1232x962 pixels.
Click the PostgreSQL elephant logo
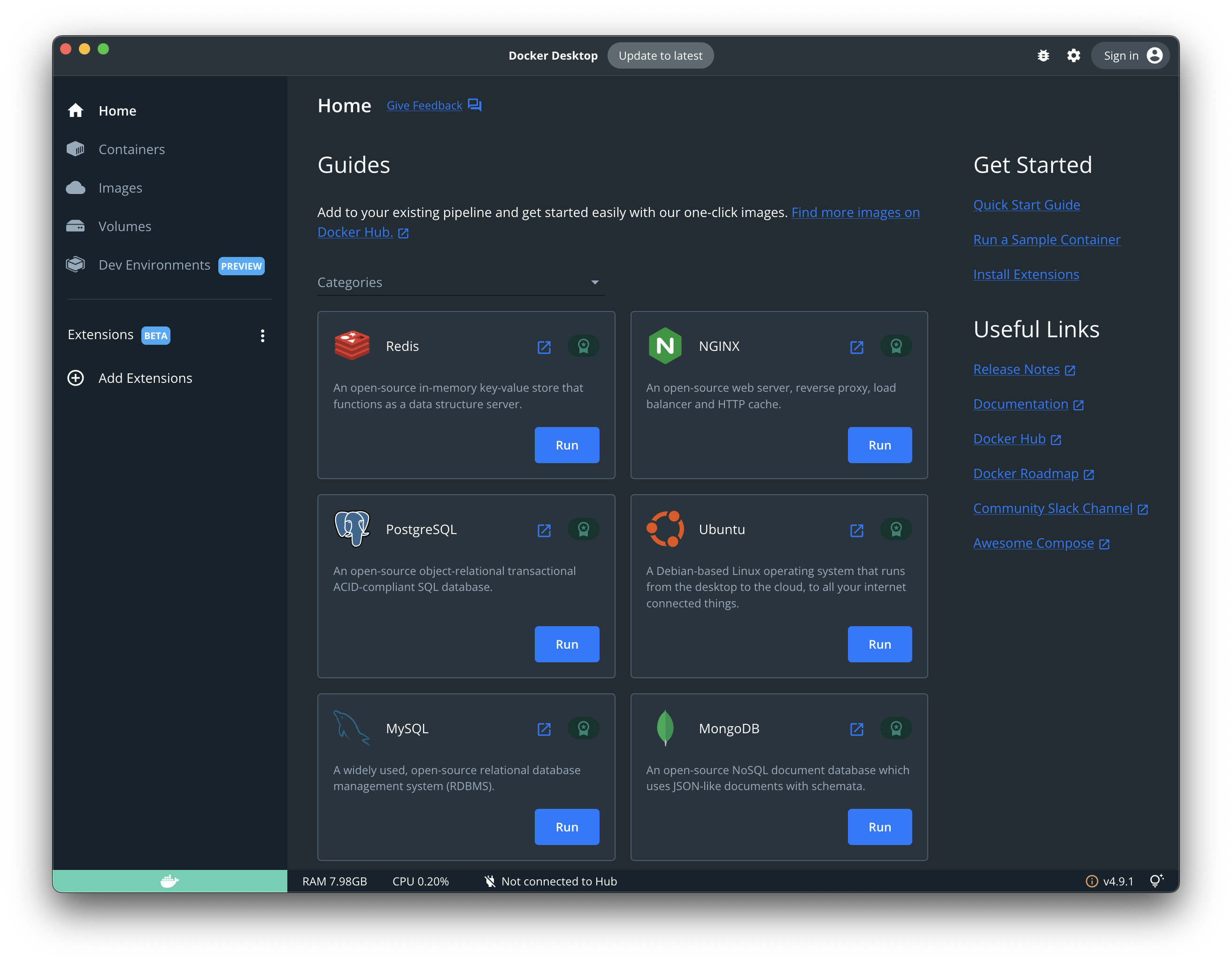[x=352, y=528]
